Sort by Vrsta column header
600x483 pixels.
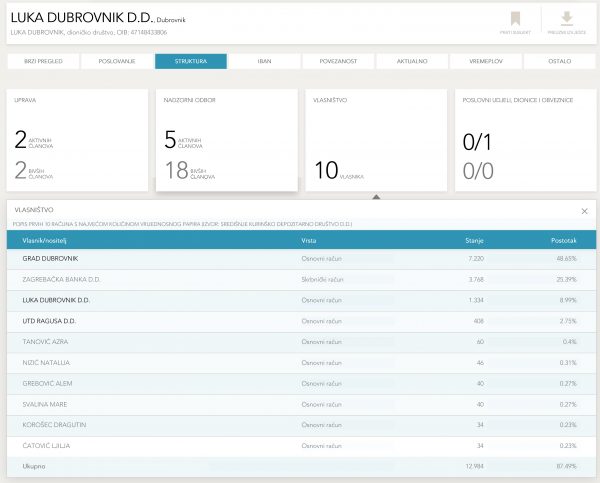click(309, 240)
